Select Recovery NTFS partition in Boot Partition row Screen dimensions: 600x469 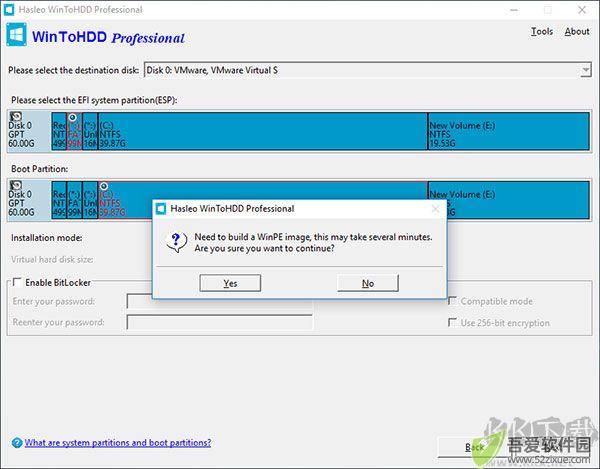click(x=59, y=200)
